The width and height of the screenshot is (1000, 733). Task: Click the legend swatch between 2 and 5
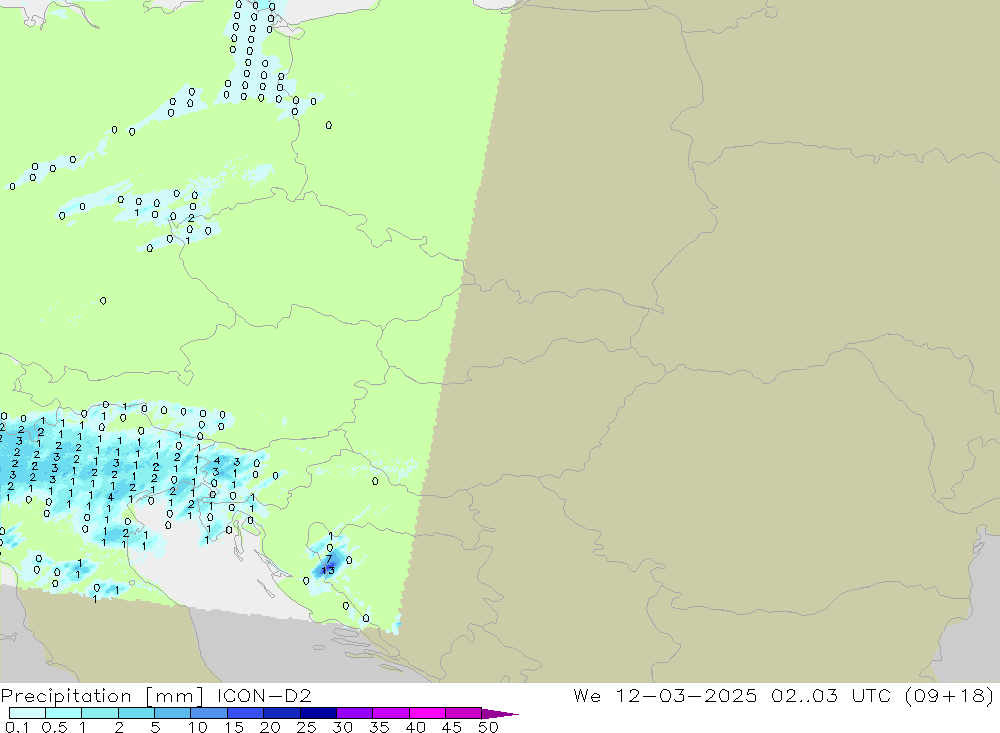136,713
